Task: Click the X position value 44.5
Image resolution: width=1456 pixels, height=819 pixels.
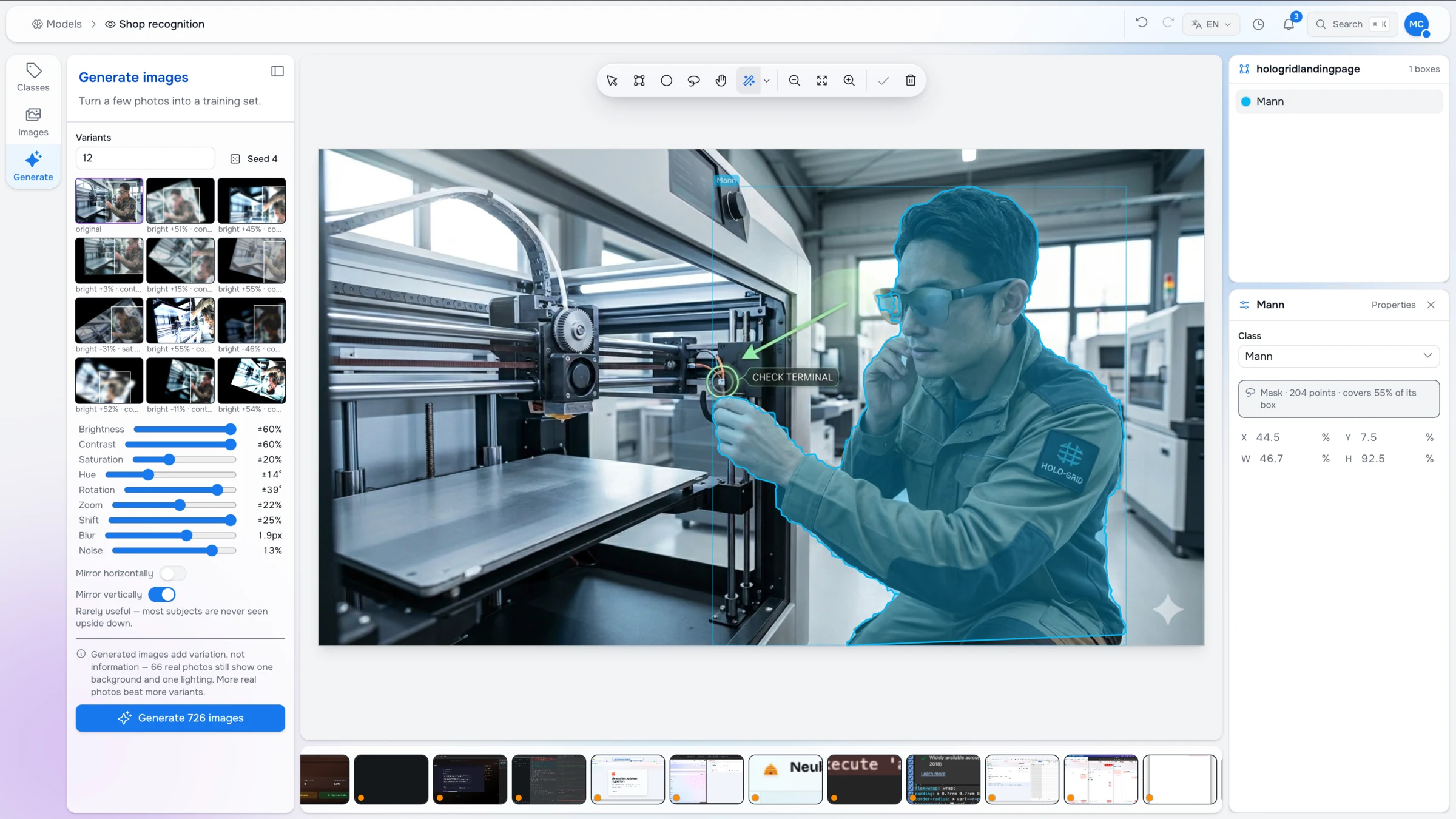Action: [x=1268, y=437]
